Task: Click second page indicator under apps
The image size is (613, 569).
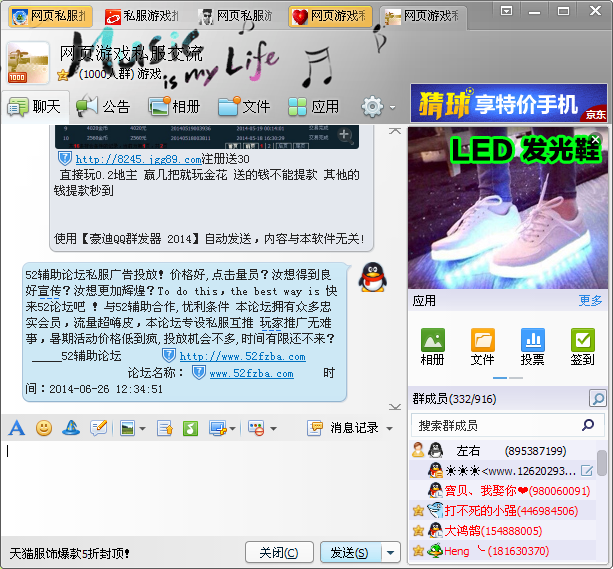Action: click(x=516, y=378)
